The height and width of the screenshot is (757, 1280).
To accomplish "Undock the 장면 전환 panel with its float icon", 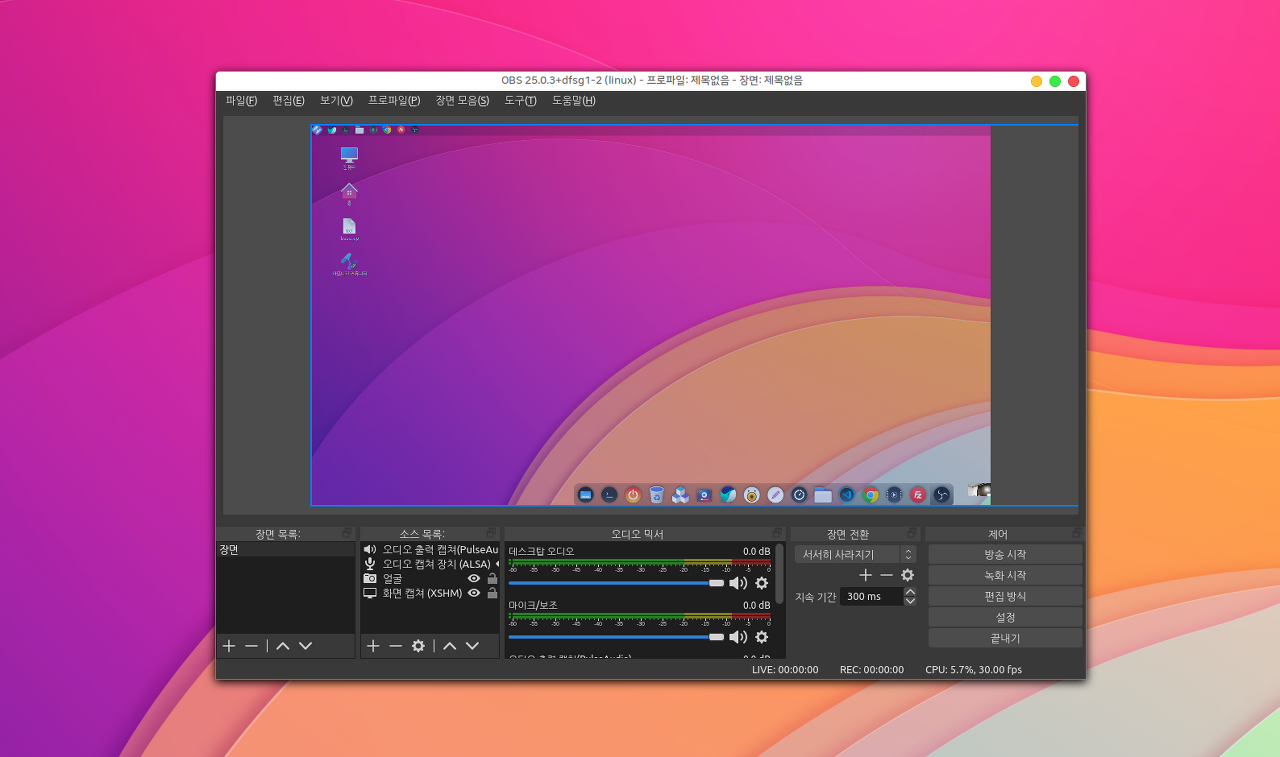I will 912,533.
